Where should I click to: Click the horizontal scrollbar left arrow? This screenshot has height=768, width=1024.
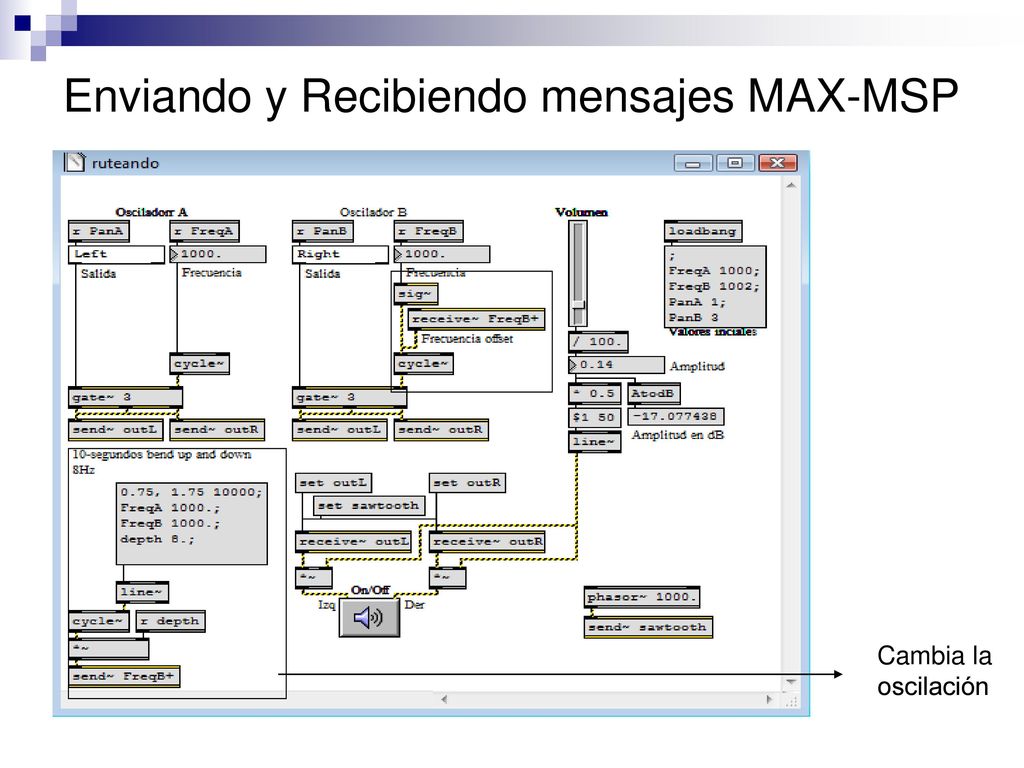(x=444, y=699)
